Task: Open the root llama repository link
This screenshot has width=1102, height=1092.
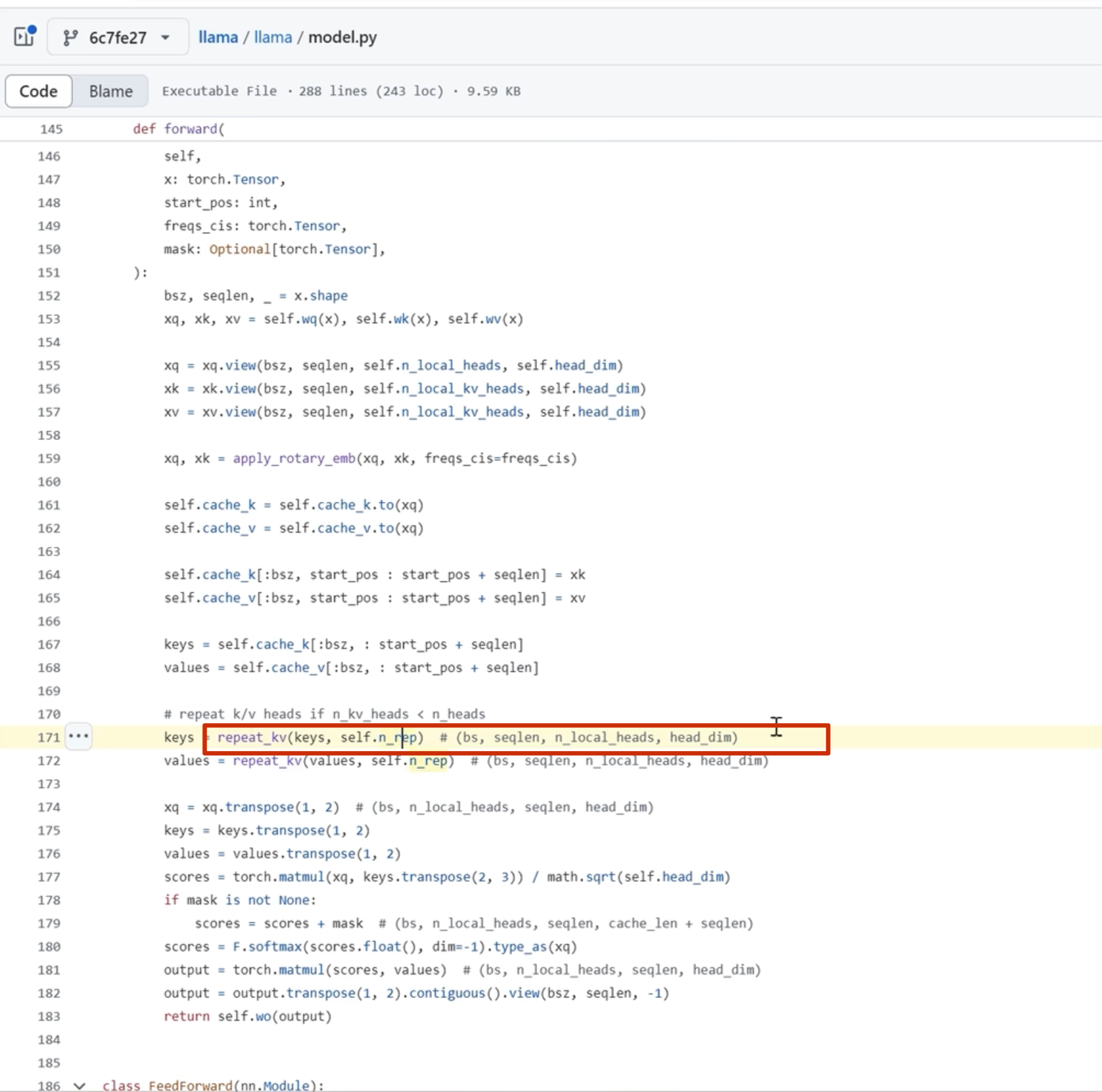Action: tap(218, 38)
